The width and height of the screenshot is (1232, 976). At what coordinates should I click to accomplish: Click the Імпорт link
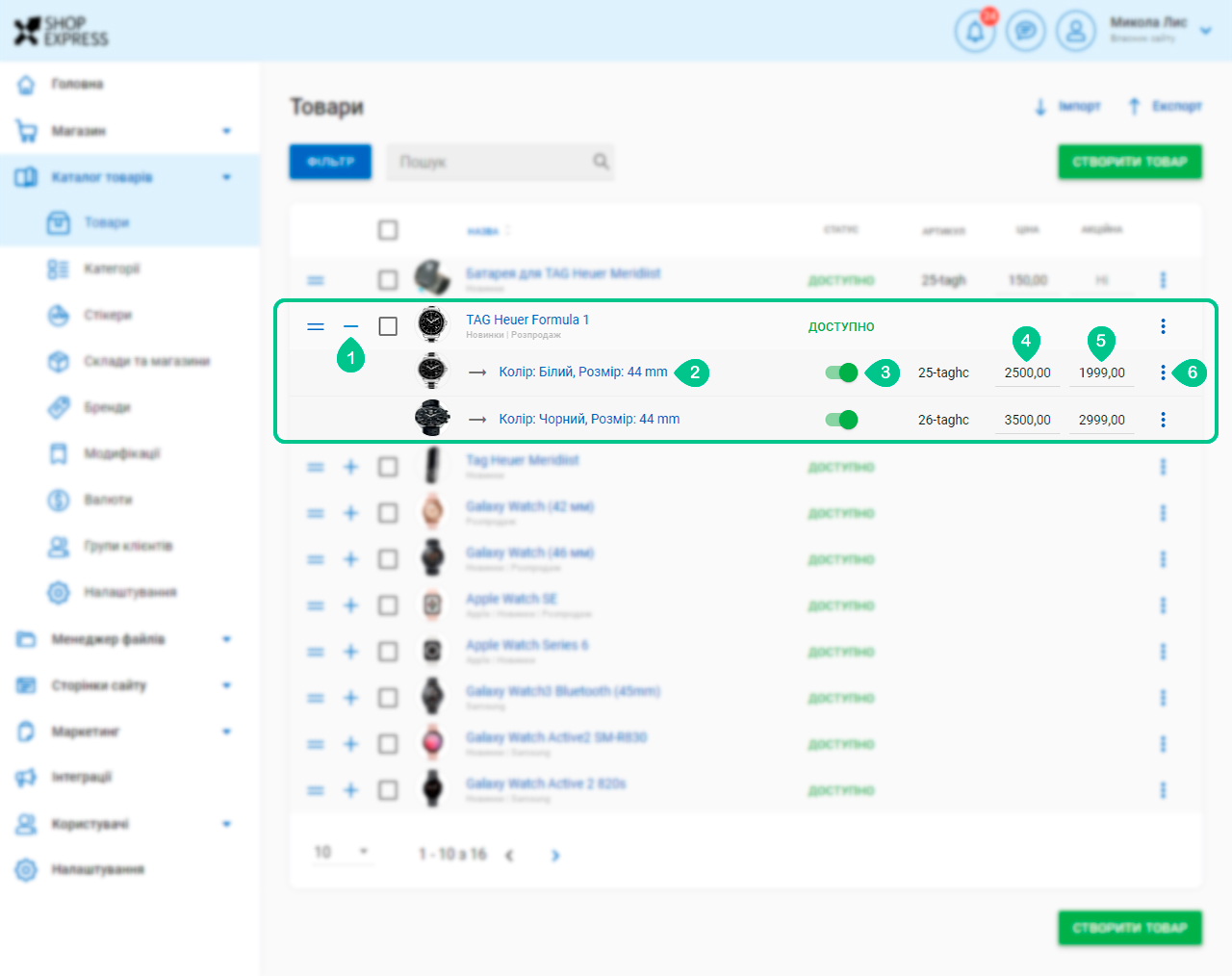(1067, 106)
